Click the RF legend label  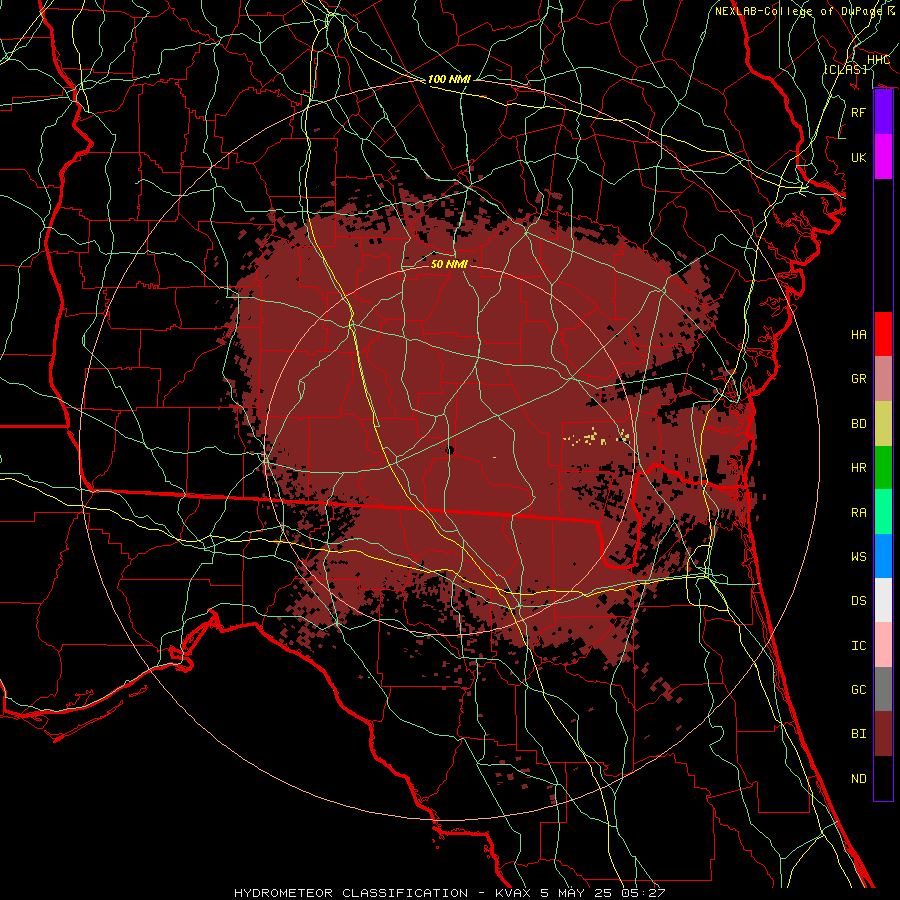point(858,112)
